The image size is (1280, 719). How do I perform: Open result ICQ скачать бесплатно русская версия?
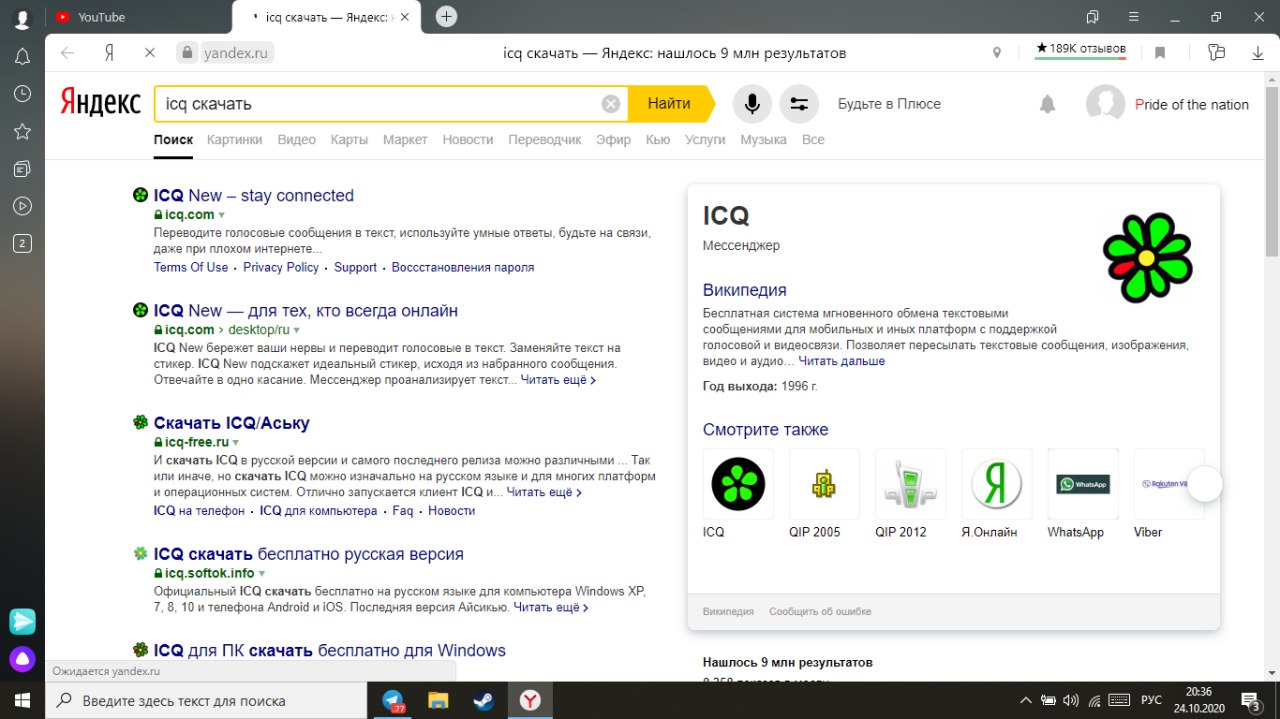coord(309,554)
